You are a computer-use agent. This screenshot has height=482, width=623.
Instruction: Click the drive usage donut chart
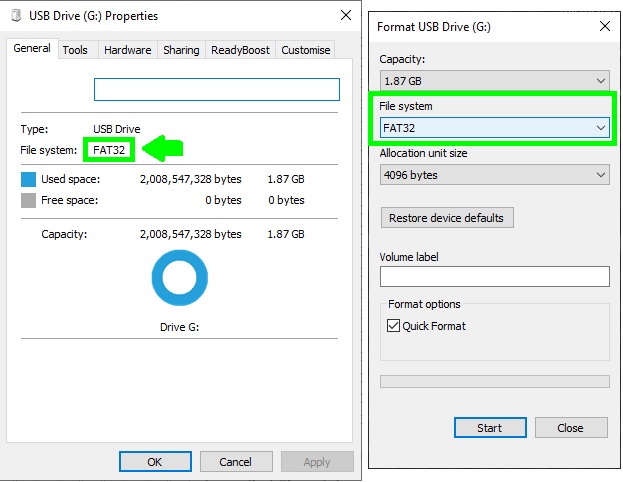(x=179, y=279)
